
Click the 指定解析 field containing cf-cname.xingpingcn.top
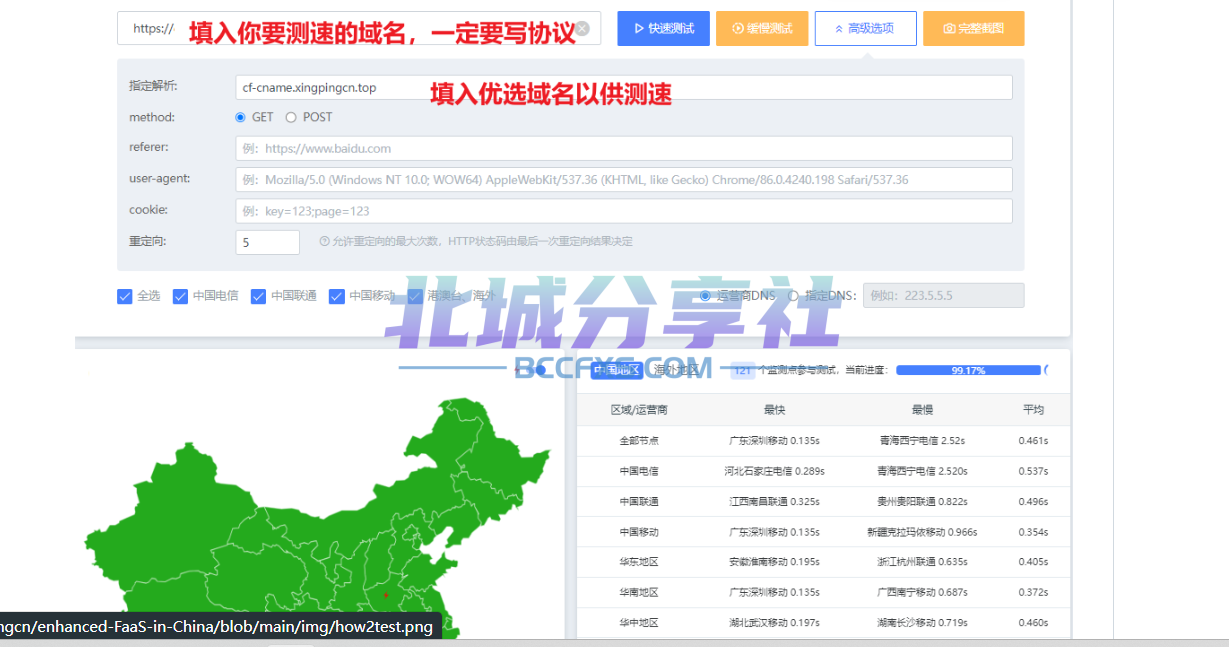pyautogui.click(x=624, y=87)
